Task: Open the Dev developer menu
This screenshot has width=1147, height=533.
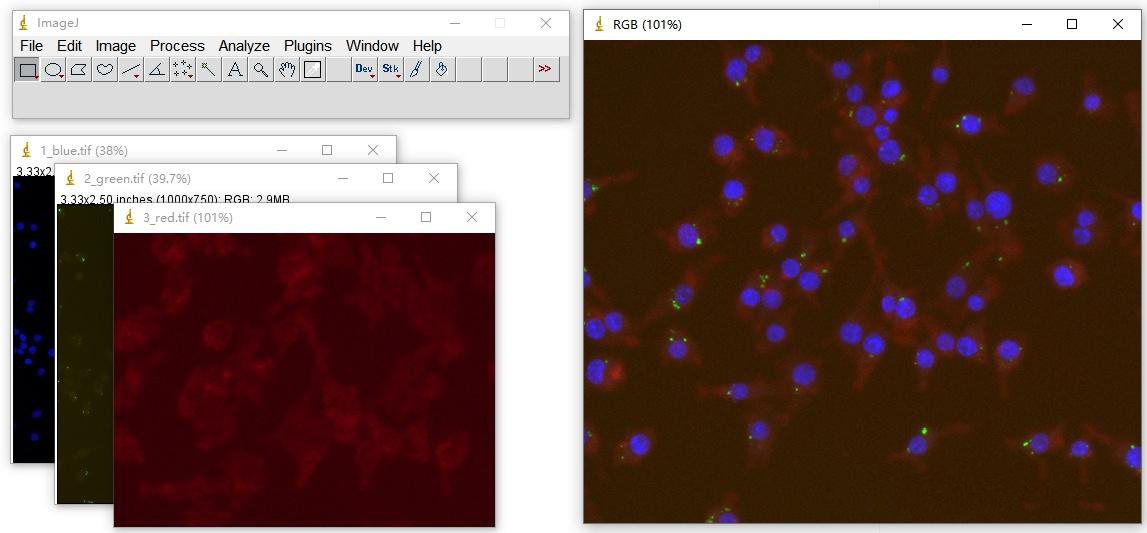Action: (364, 69)
